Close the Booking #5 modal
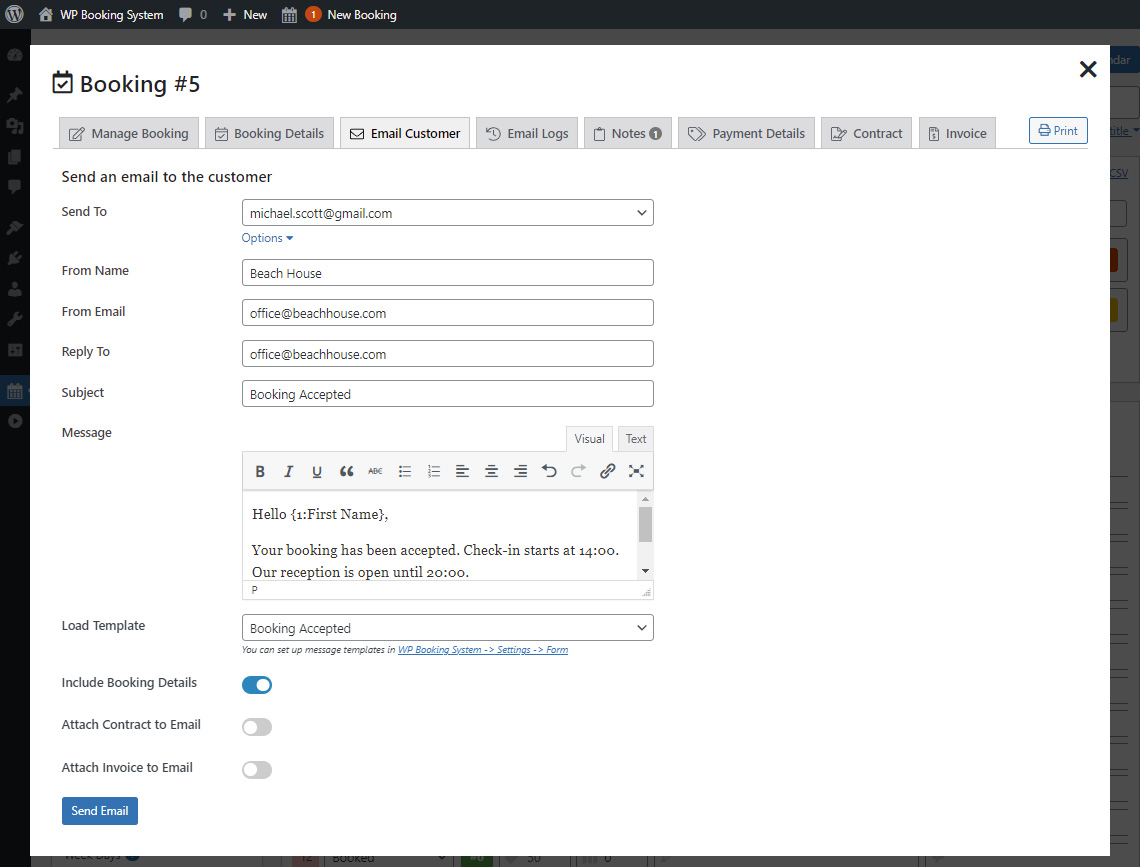Image resolution: width=1140 pixels, height=867 pixels. click(x=1088, y=69)
